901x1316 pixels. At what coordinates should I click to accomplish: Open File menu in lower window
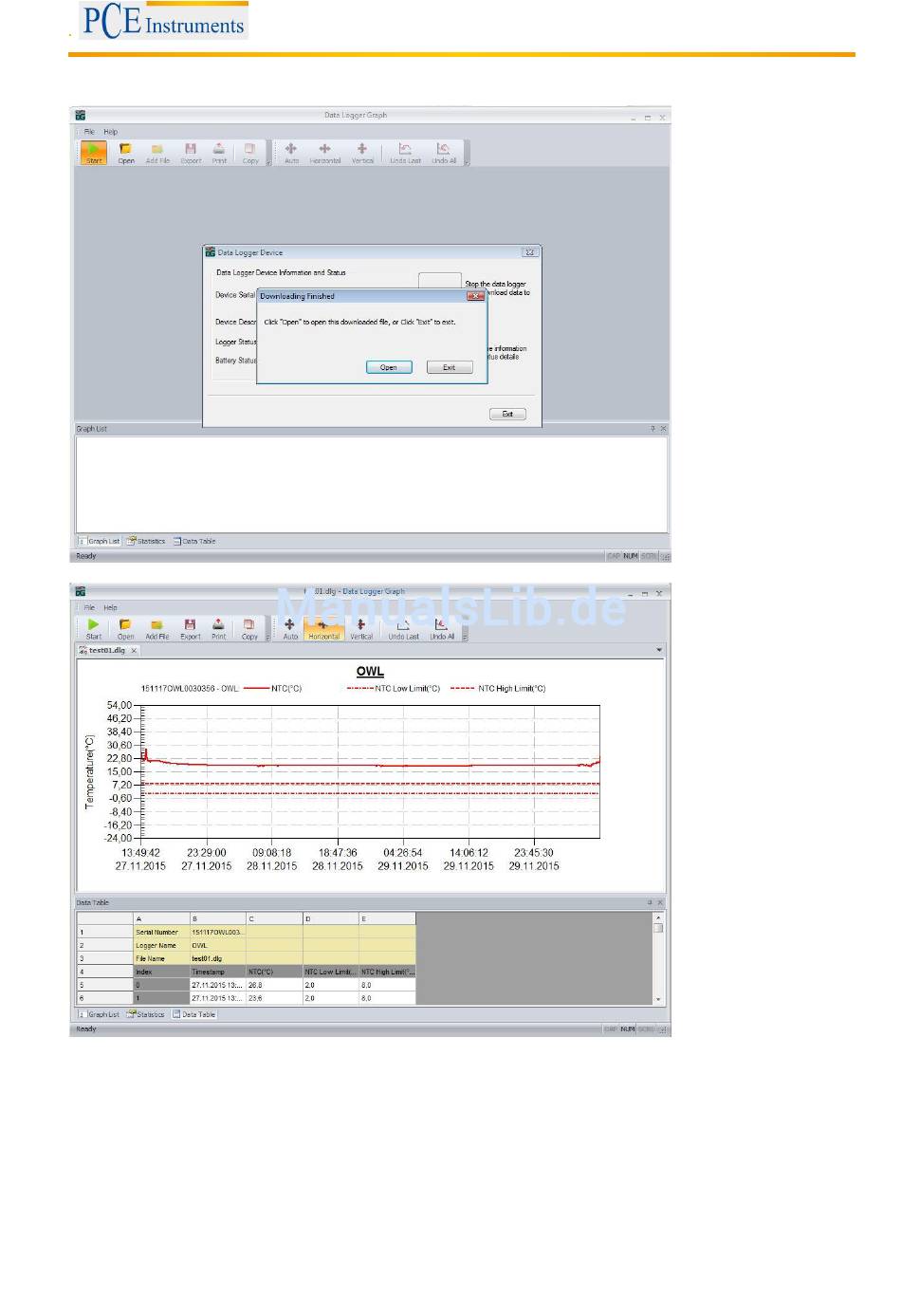pos(89,607)
